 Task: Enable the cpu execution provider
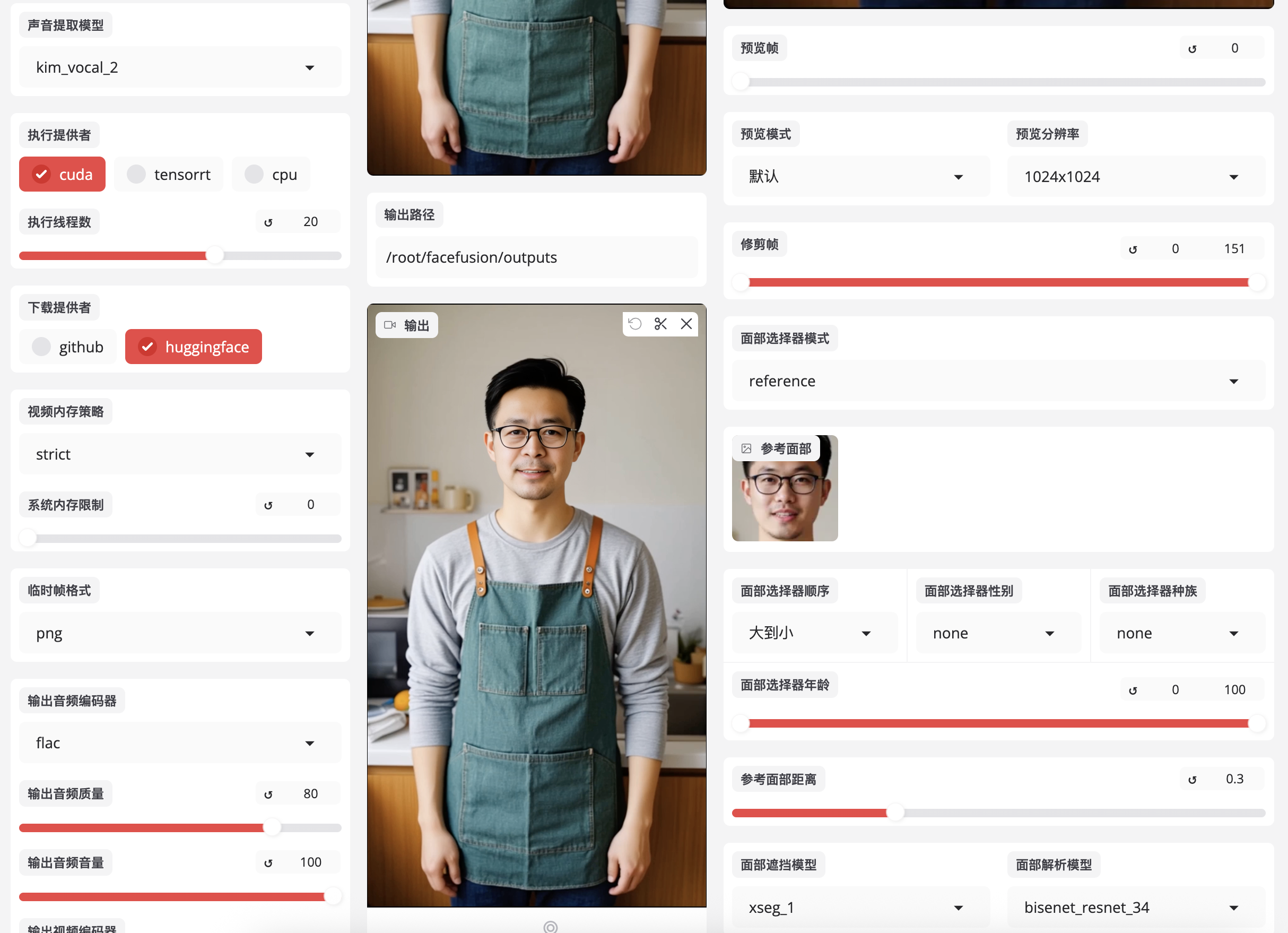tap(271, 174)
